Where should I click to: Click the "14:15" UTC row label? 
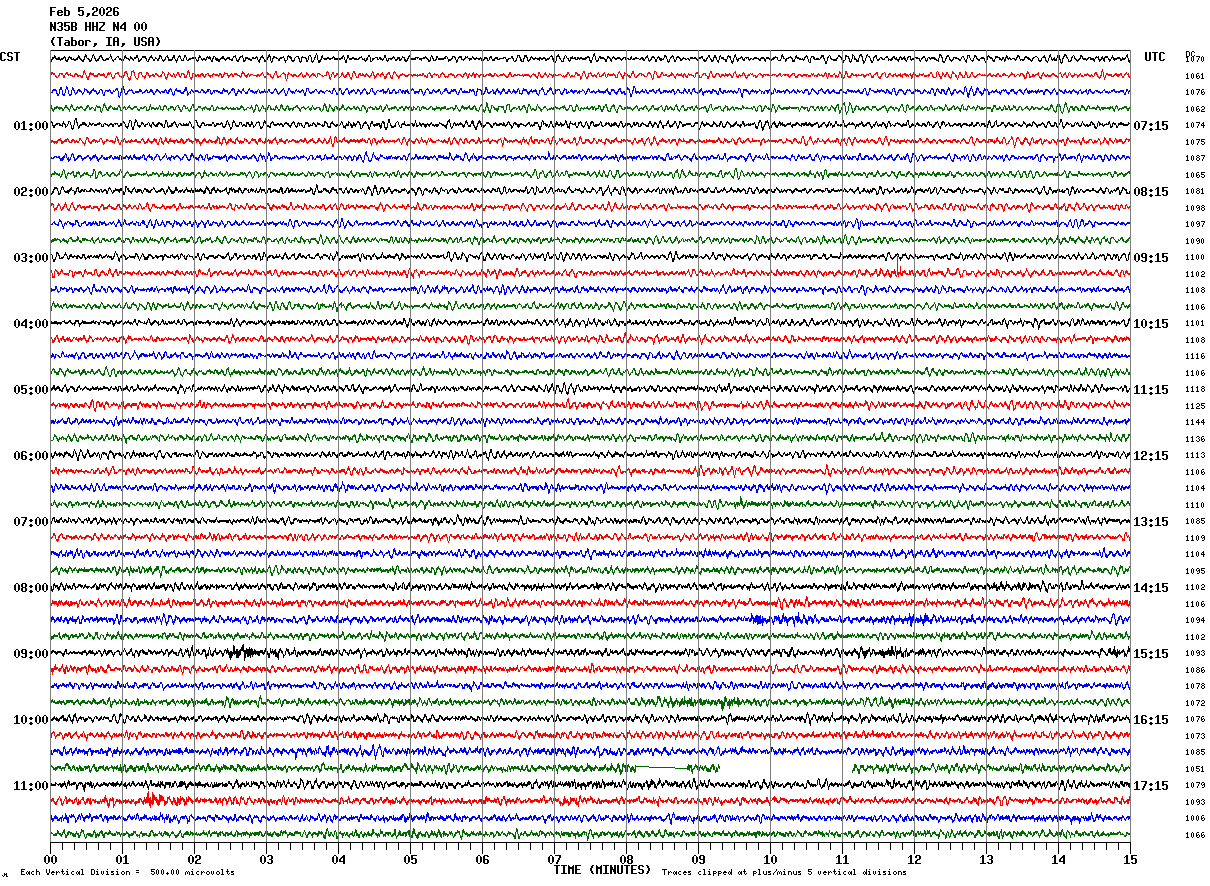(1151, 588)
